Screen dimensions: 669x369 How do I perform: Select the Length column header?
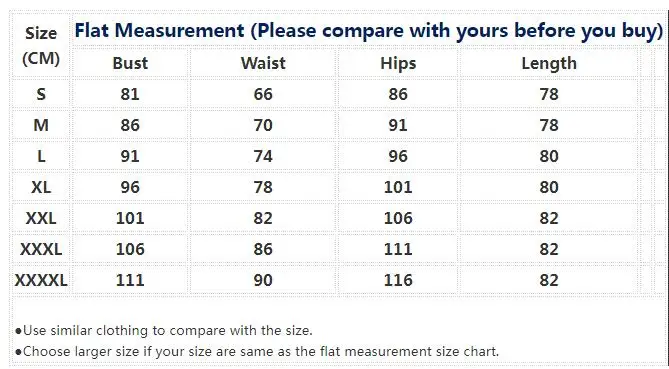point(549,63)
